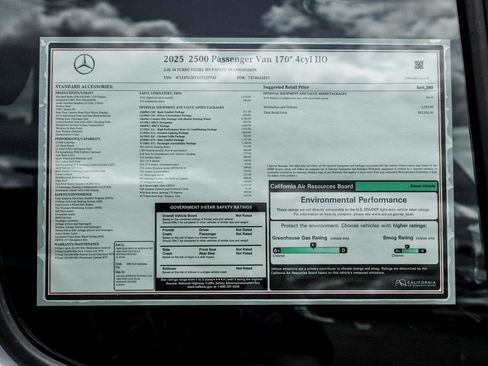Click the 'Front Seat' label in Side Crash

[207, 249]
